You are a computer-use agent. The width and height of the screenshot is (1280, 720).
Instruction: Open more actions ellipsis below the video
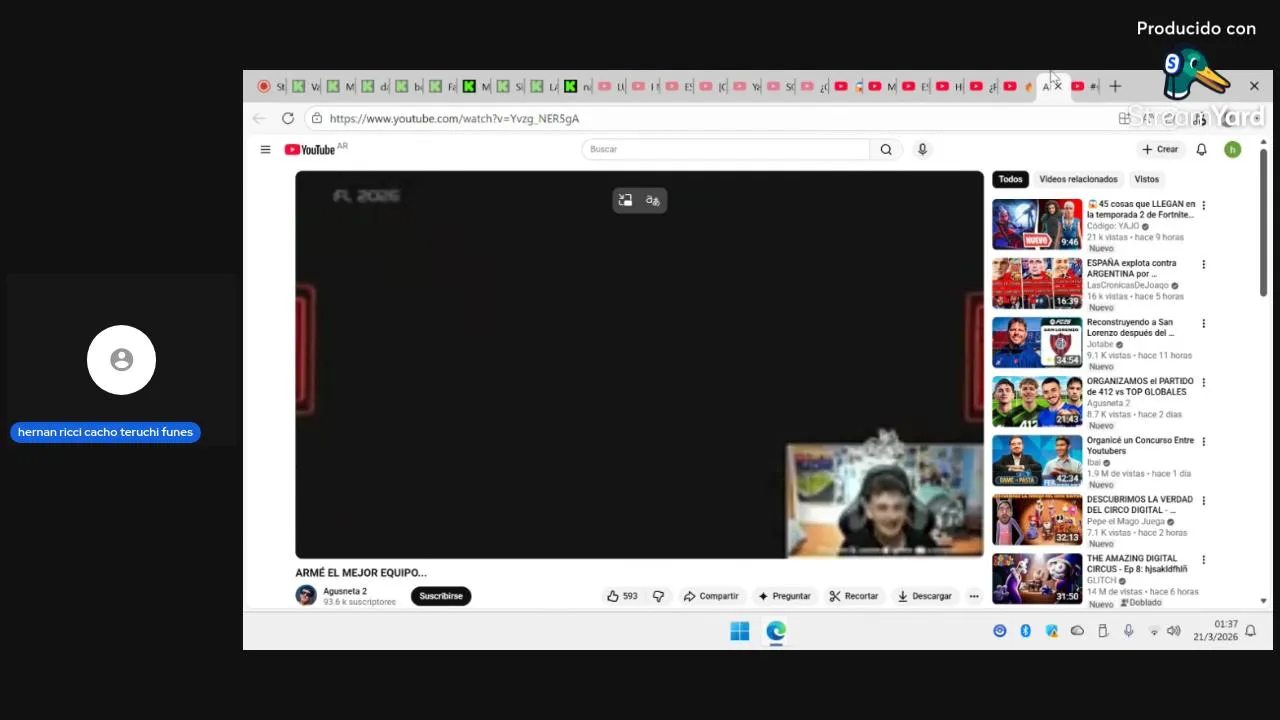click(x=973, y=596)
